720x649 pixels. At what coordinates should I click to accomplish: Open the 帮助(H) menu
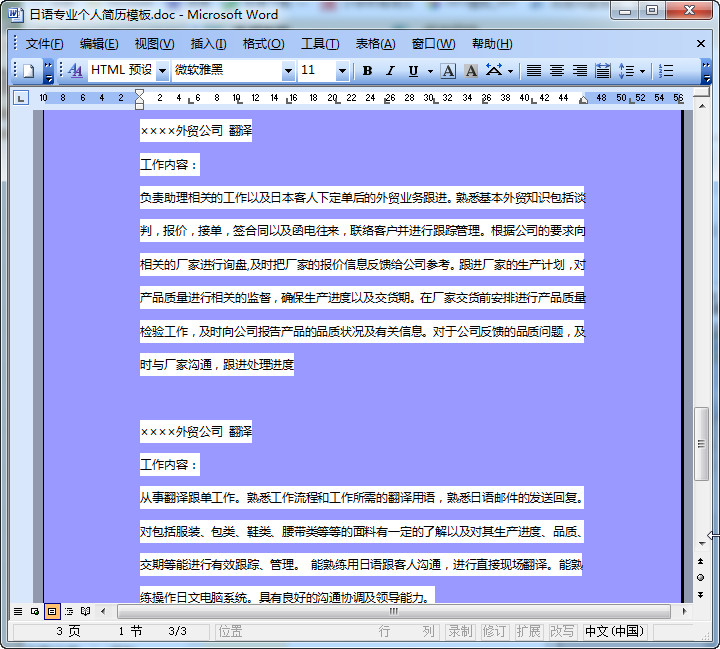[492, 44]
